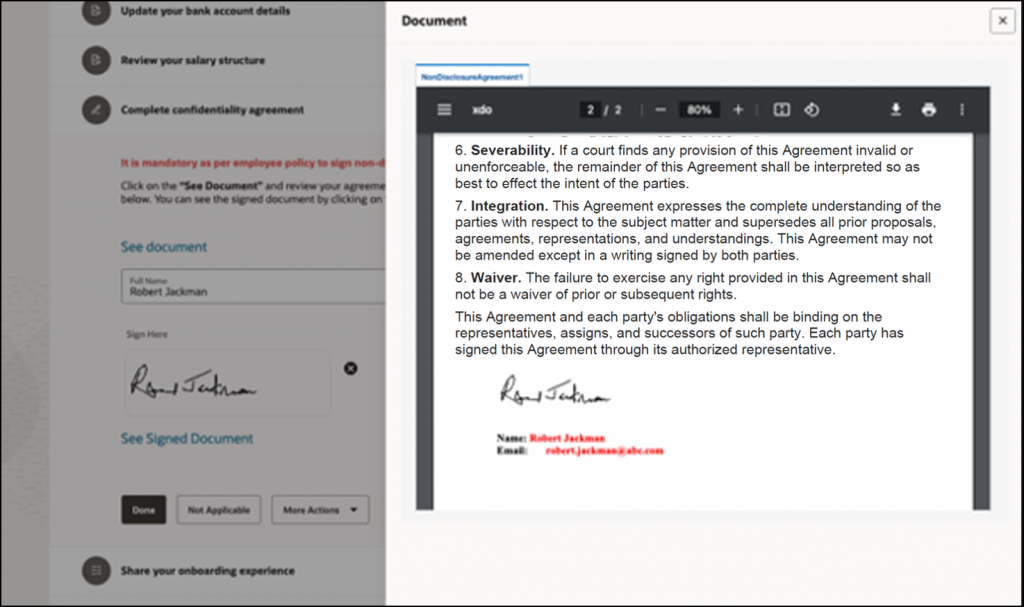Click the 80% zoom level display

(698, 110)
